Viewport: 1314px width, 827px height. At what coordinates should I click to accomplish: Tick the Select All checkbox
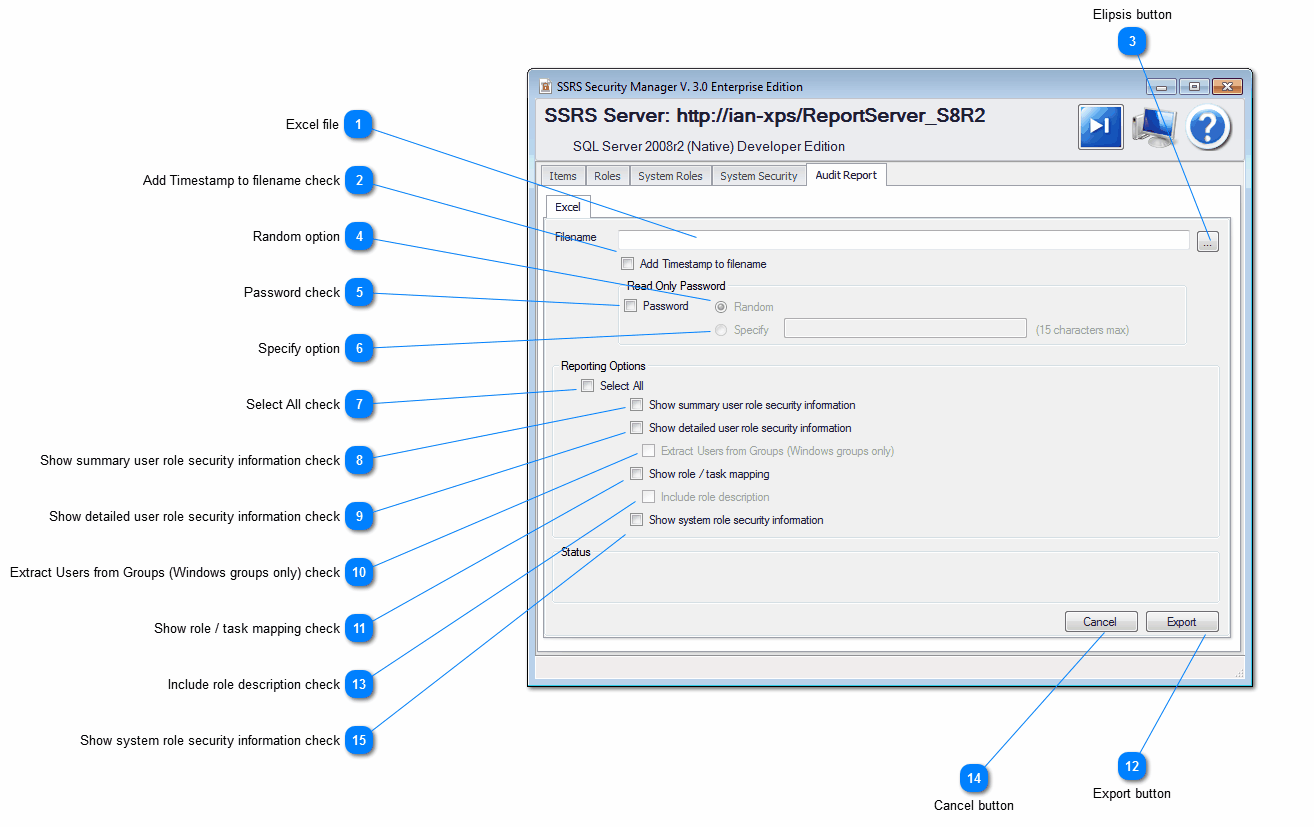[588, 386]
